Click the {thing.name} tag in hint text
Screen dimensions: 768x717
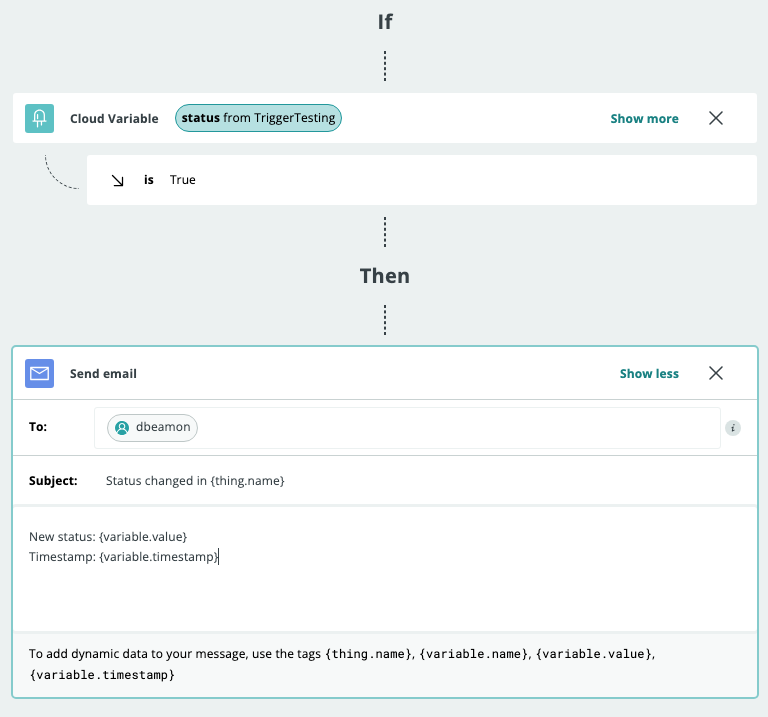click(370, 654)
